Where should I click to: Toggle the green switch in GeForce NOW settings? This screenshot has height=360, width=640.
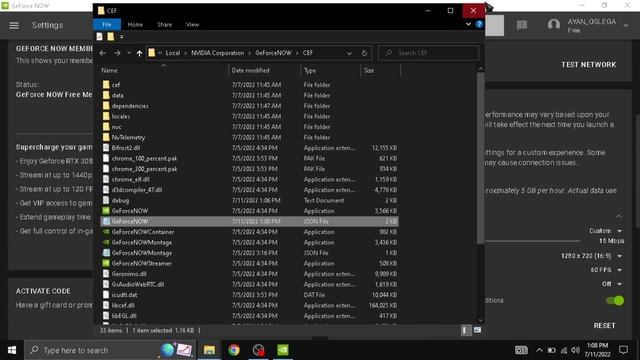pos(615,301)
